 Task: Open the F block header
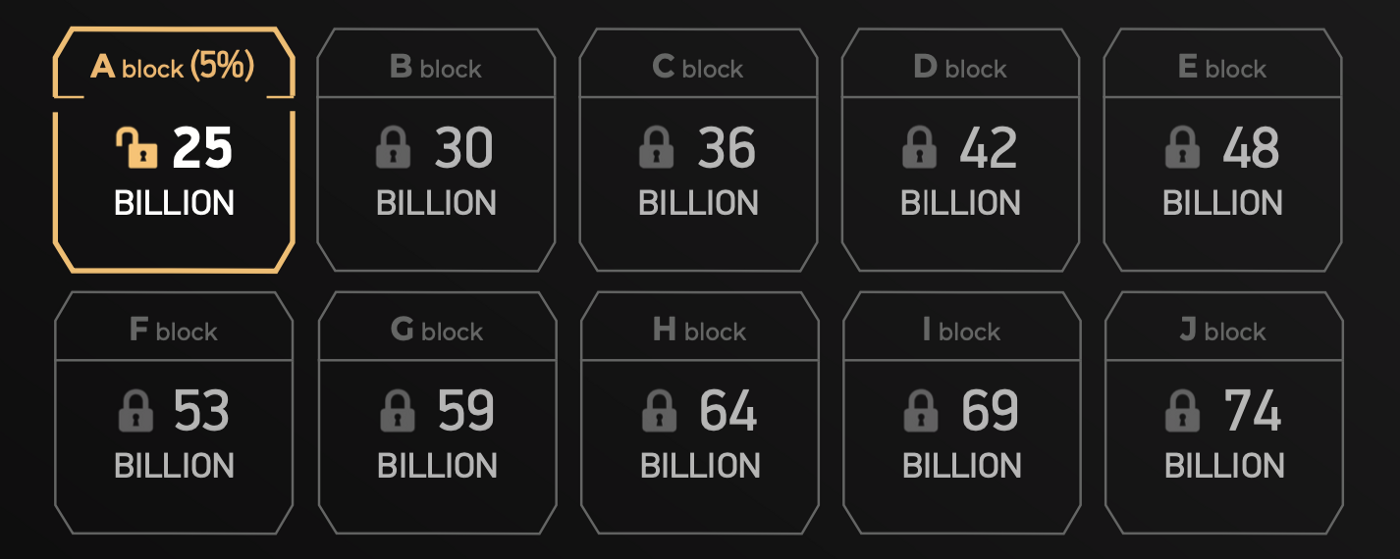pyautogui.click(x=174, y=330)
